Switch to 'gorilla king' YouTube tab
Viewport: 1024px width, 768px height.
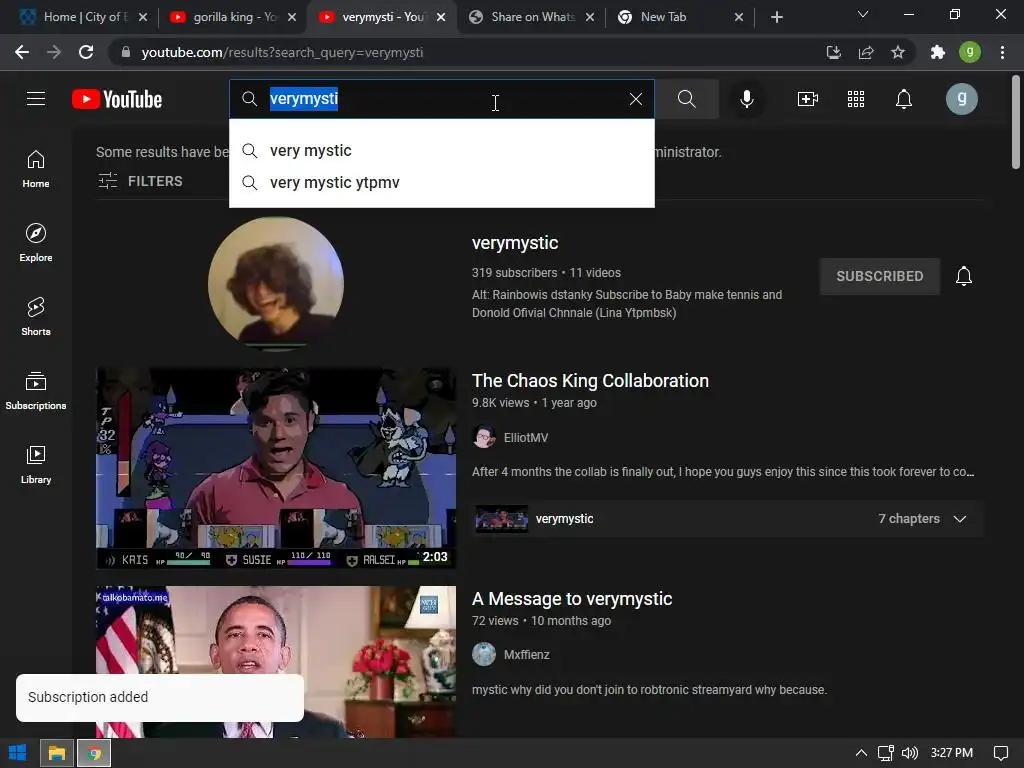(233, 17)
